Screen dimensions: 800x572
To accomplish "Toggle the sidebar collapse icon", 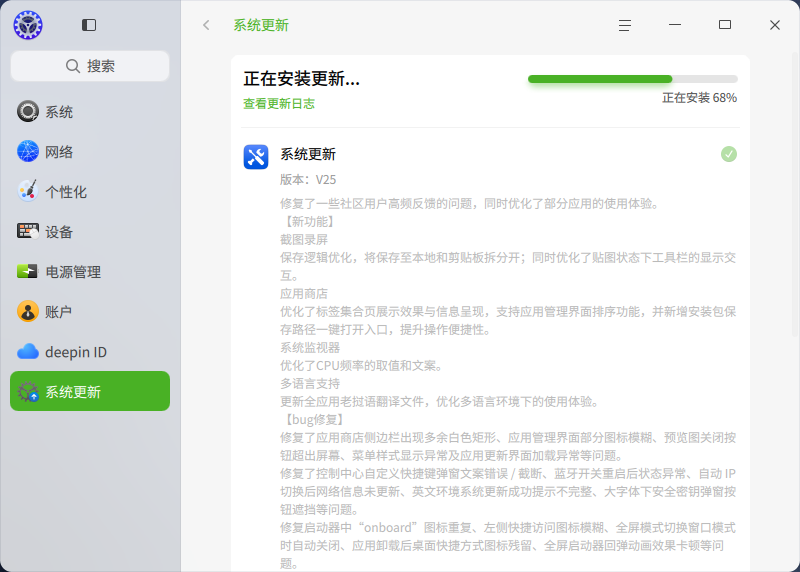I will [x=89, y=25].
